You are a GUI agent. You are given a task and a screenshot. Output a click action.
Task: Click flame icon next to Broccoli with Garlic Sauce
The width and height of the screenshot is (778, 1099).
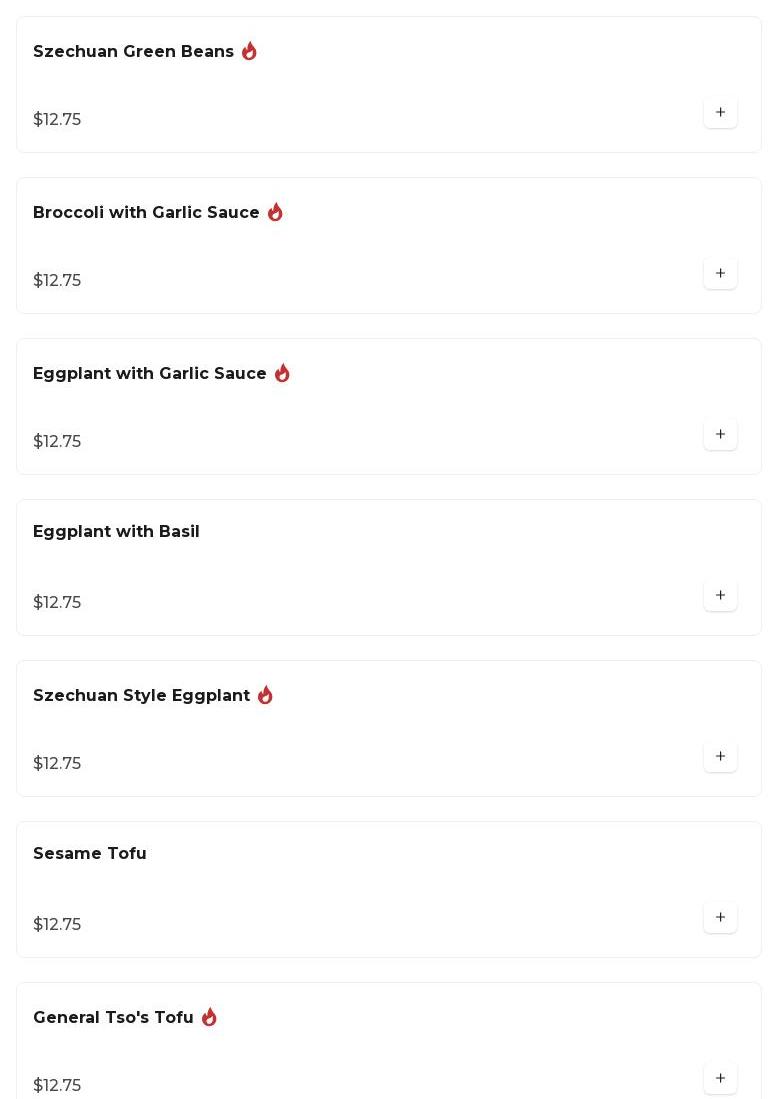pyautogui.click(x=275, y=212)
